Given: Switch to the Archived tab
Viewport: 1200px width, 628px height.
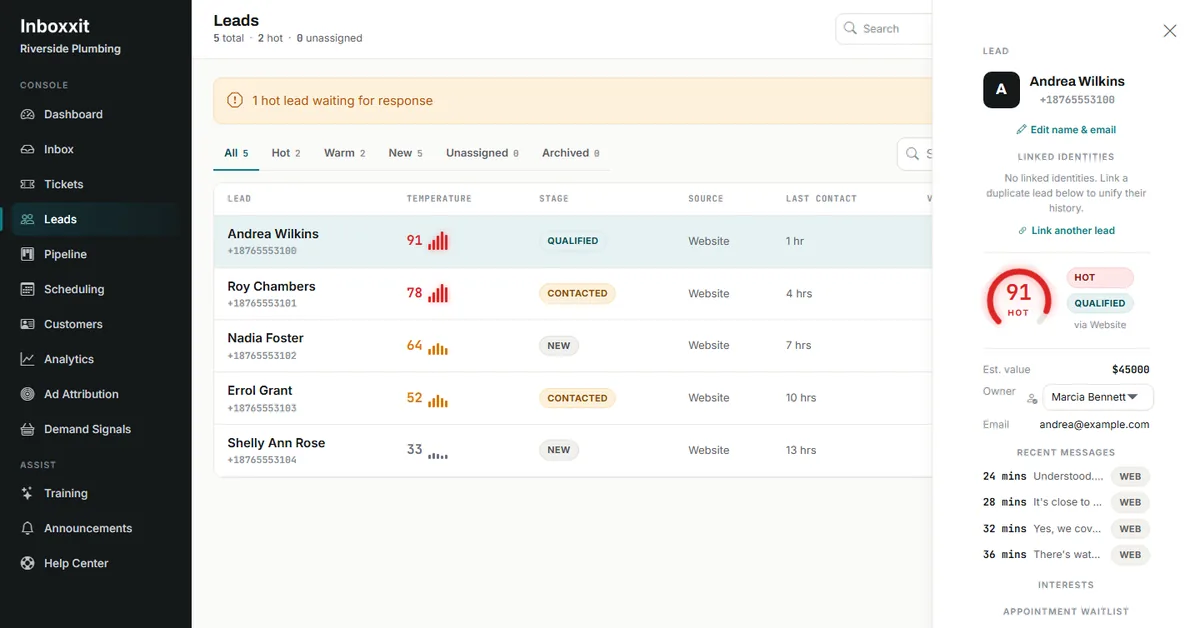Looking at the screenshot, I should point(570,153).
